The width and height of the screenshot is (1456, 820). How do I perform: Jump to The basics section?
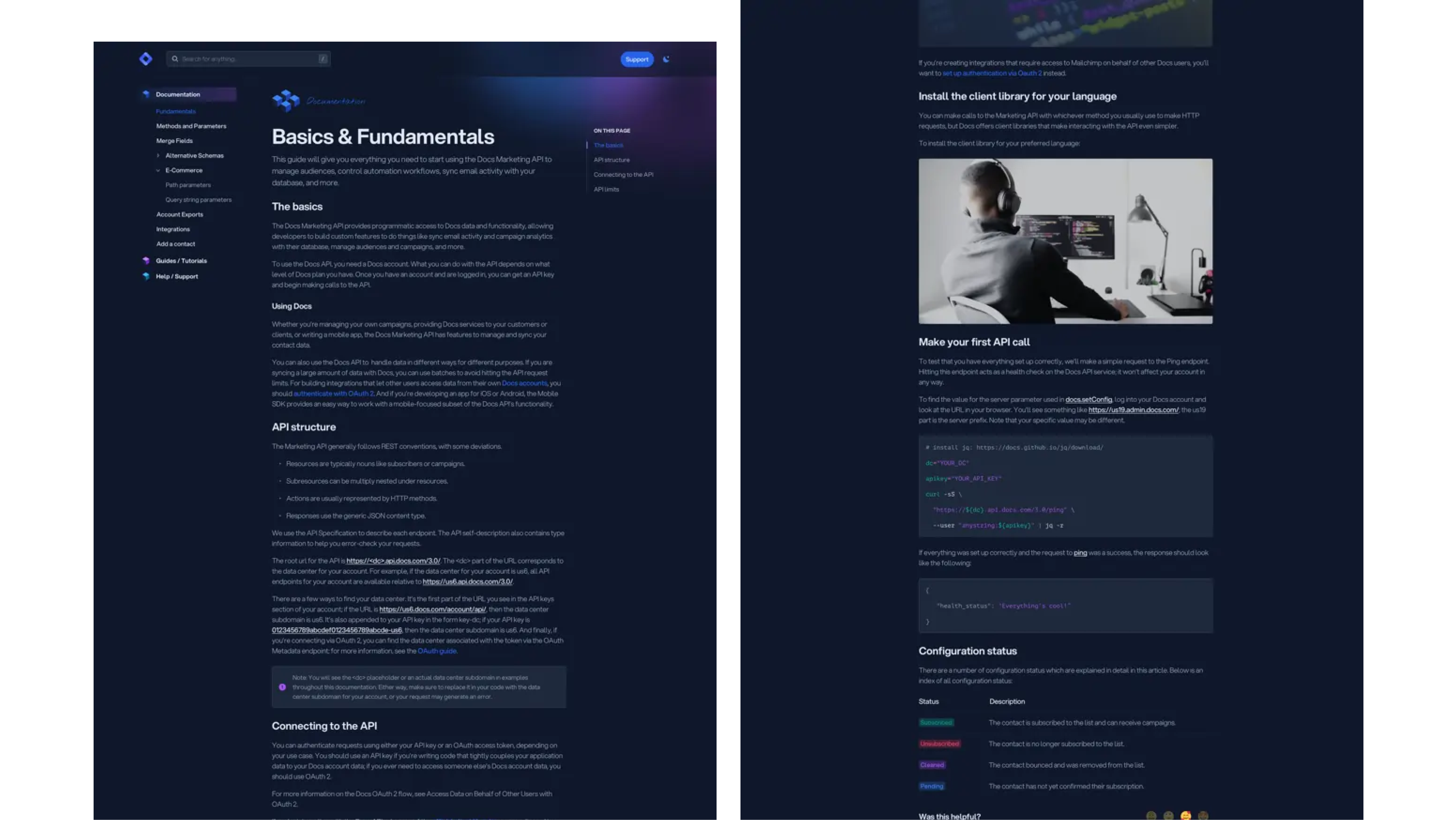click(608, 145)
